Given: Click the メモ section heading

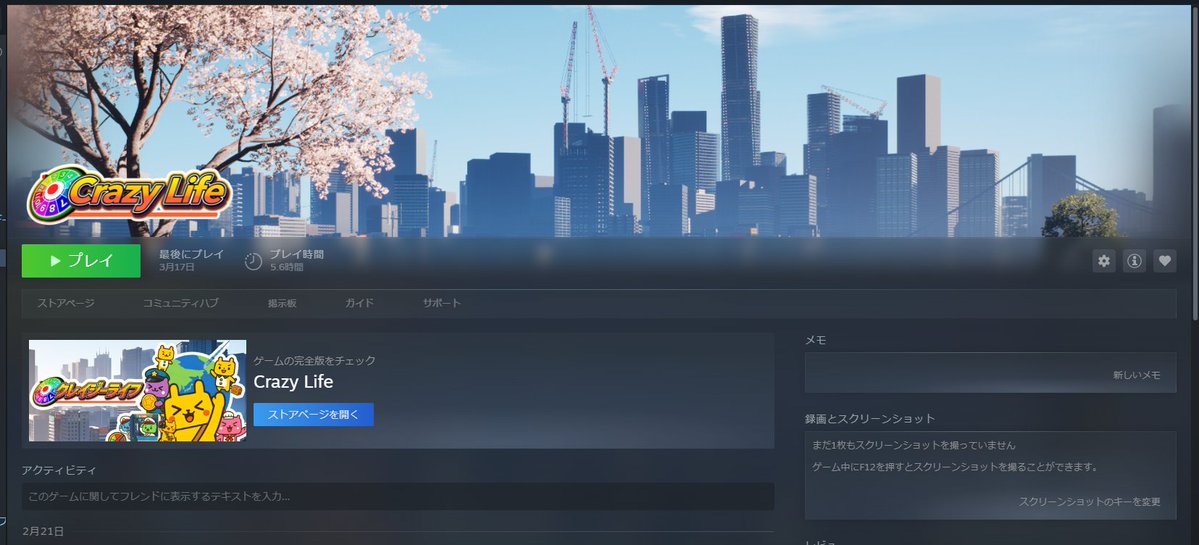Looking at the screenshot, I should pos(815,340).
